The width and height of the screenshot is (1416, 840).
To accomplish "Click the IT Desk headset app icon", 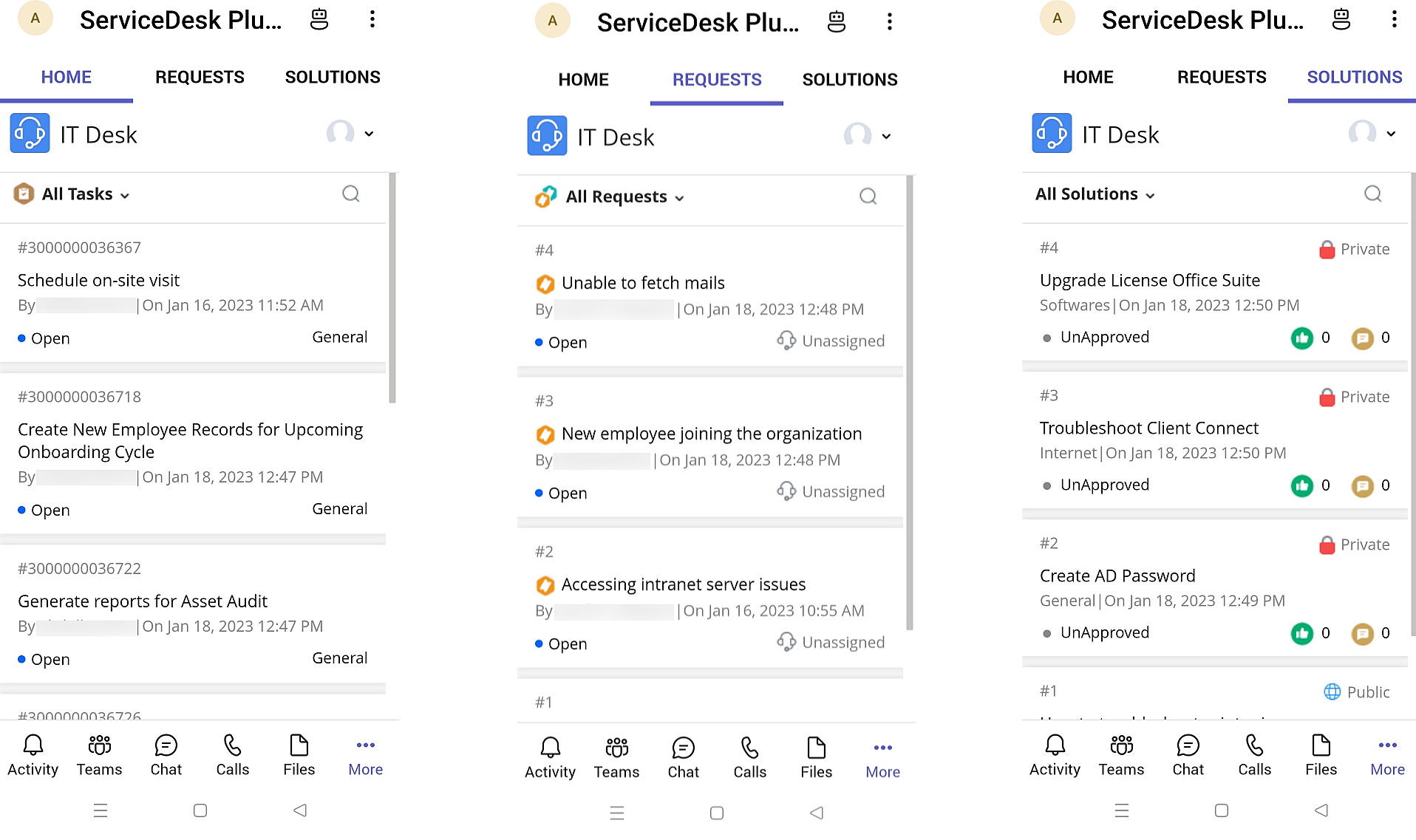I will point(30,134).
